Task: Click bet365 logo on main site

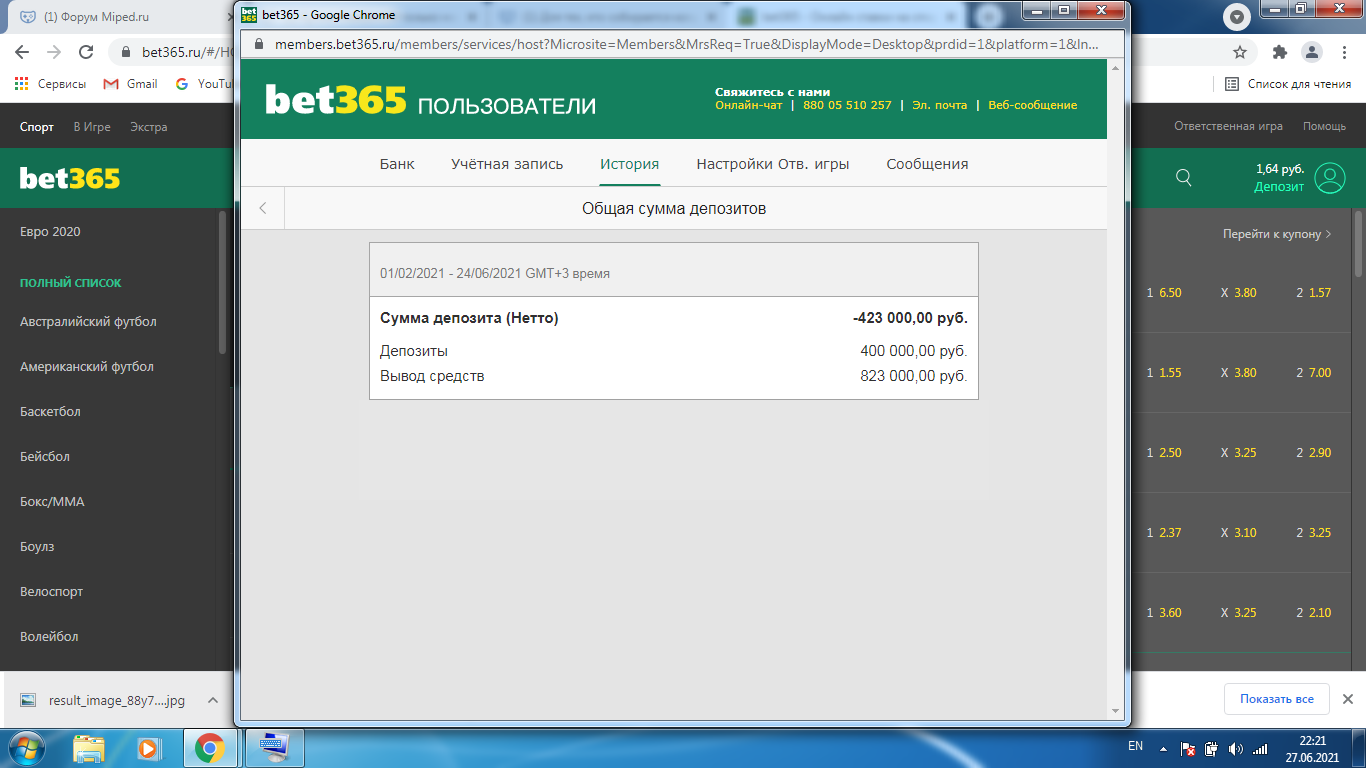Action: click(70, 178)
